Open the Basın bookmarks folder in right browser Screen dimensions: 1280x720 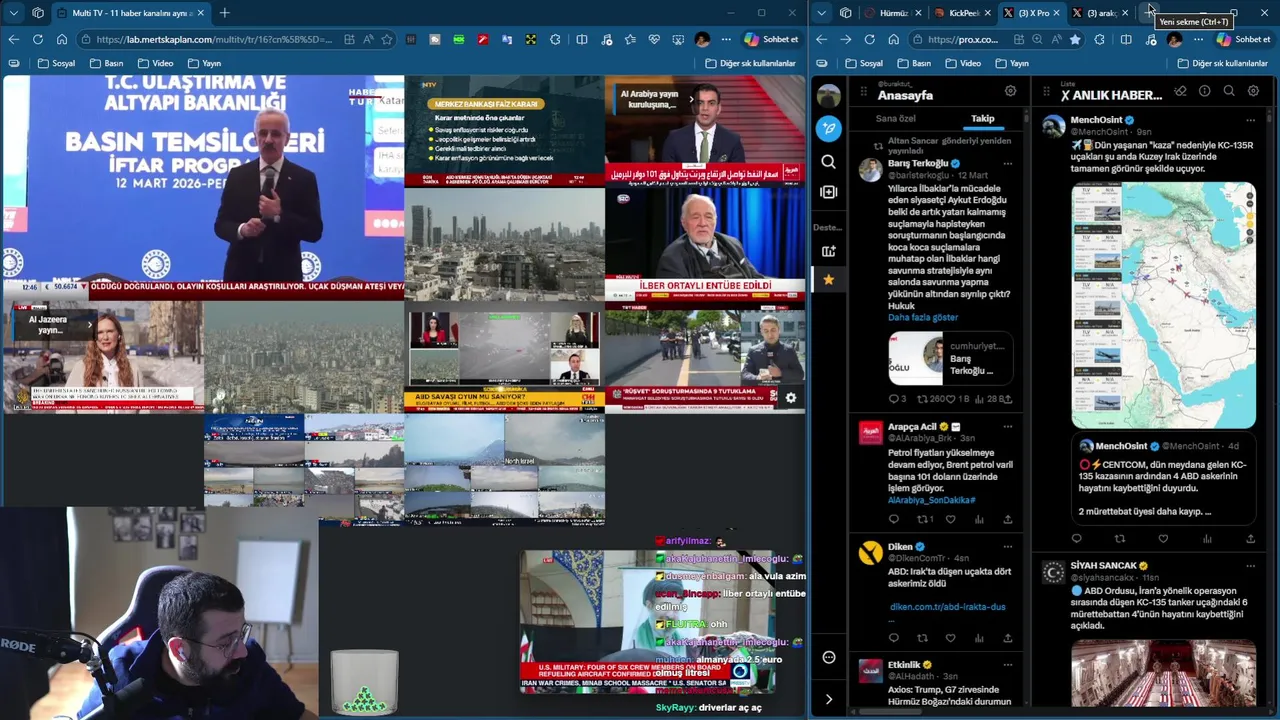(913, 63)
